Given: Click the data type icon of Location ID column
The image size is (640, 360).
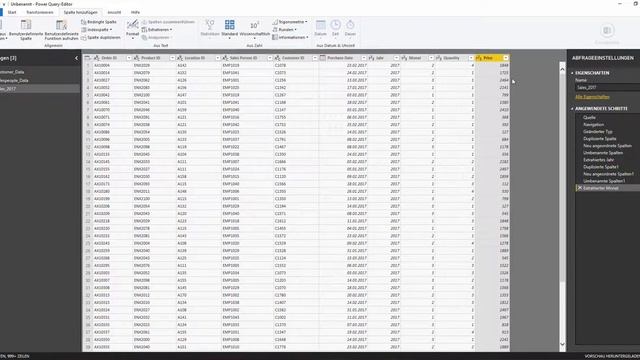Looking at the screenshot, I should pyautogui.click(x=180, y=58).
